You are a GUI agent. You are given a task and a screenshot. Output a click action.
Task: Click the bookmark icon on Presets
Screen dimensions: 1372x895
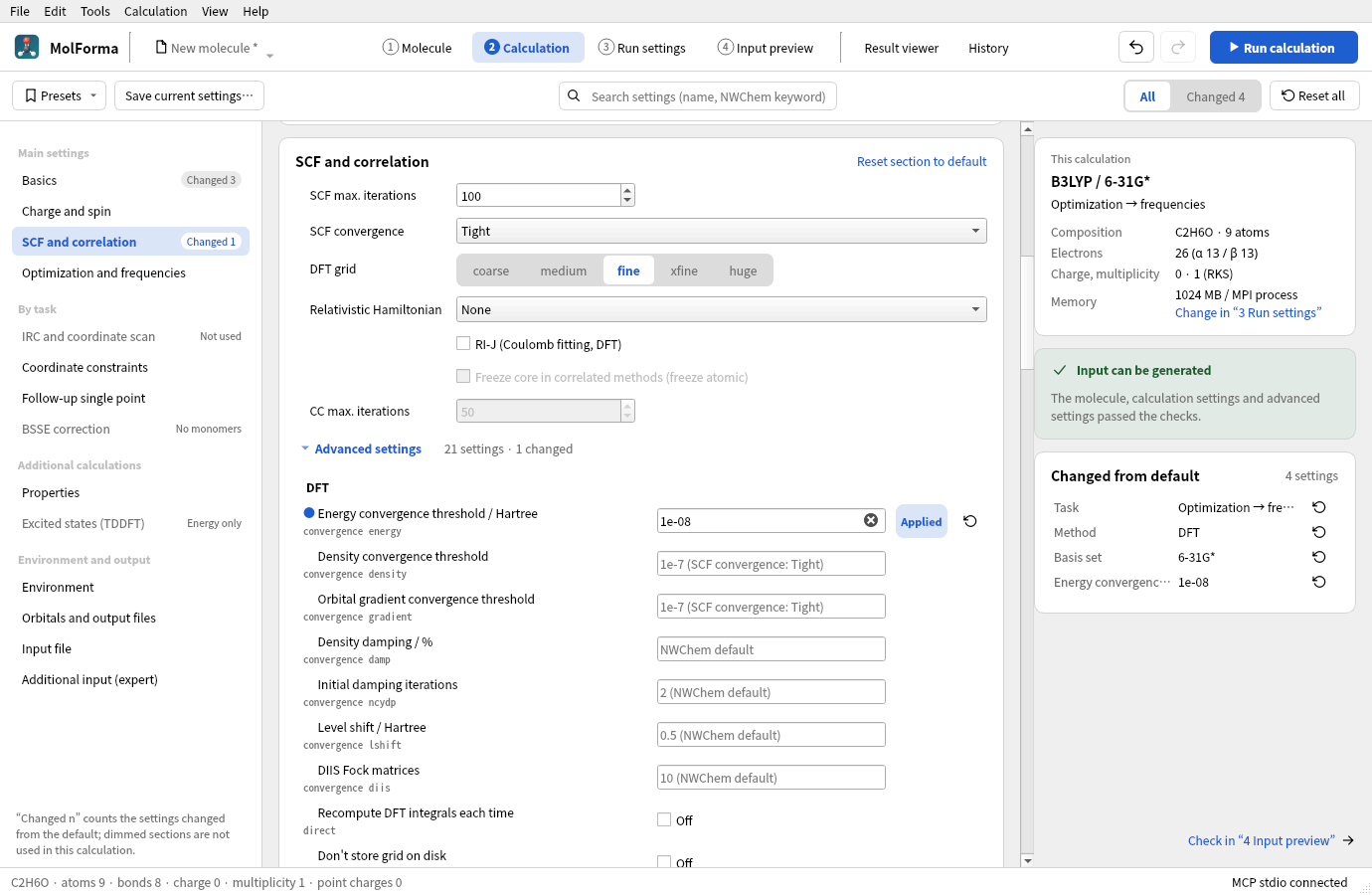point(31,95)
